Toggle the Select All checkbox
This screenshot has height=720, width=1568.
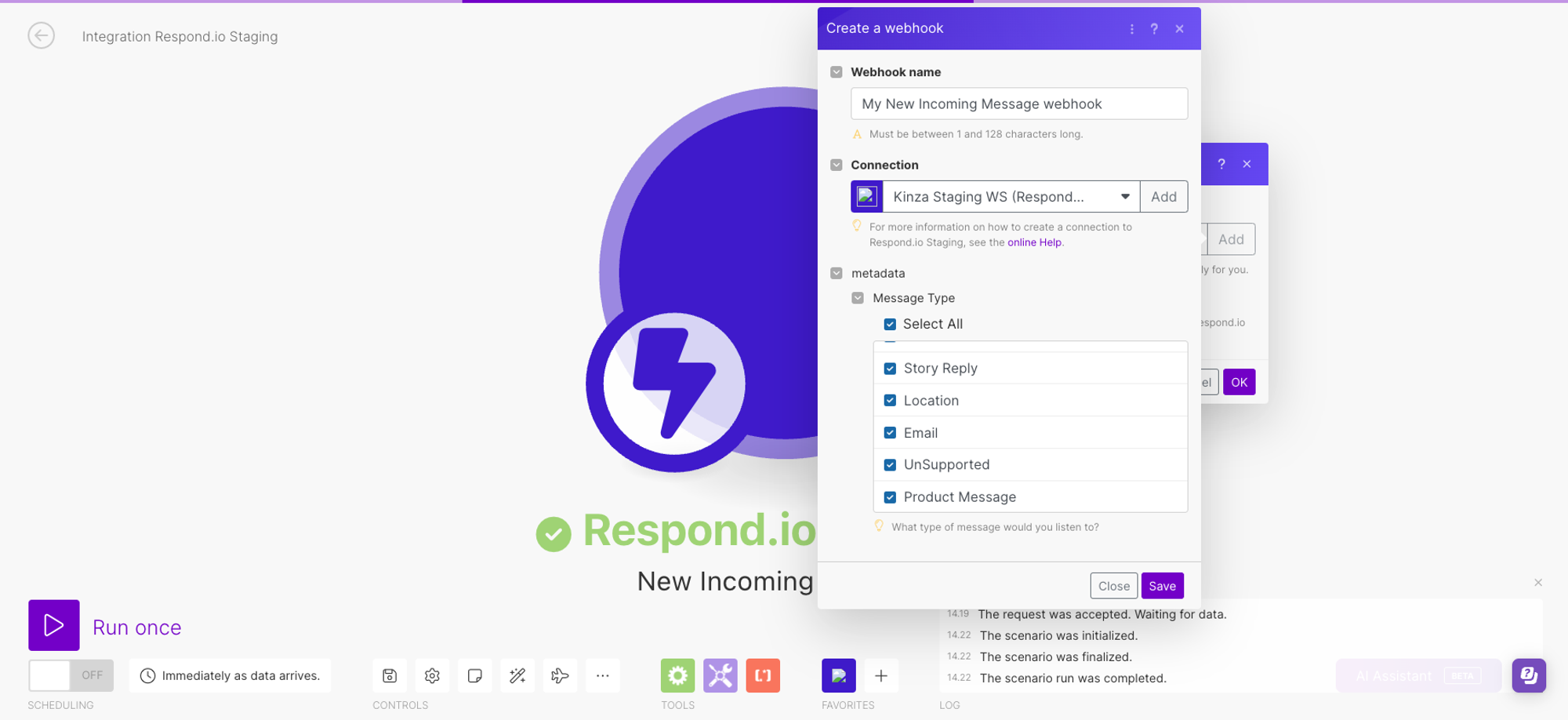coord(890,324)
